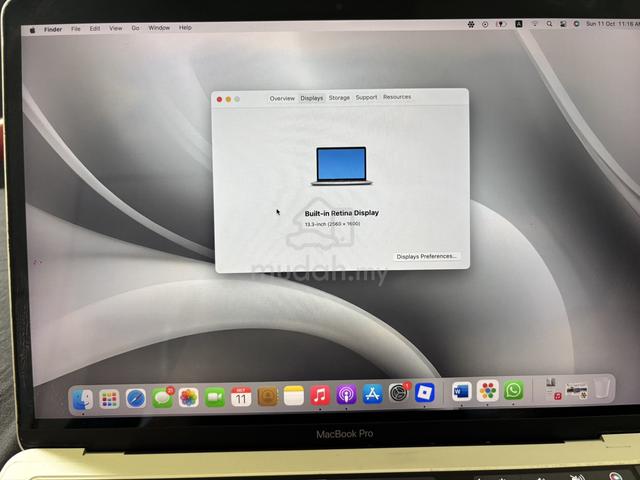
Task: Open the Go menu
Action: click(136, 28)
